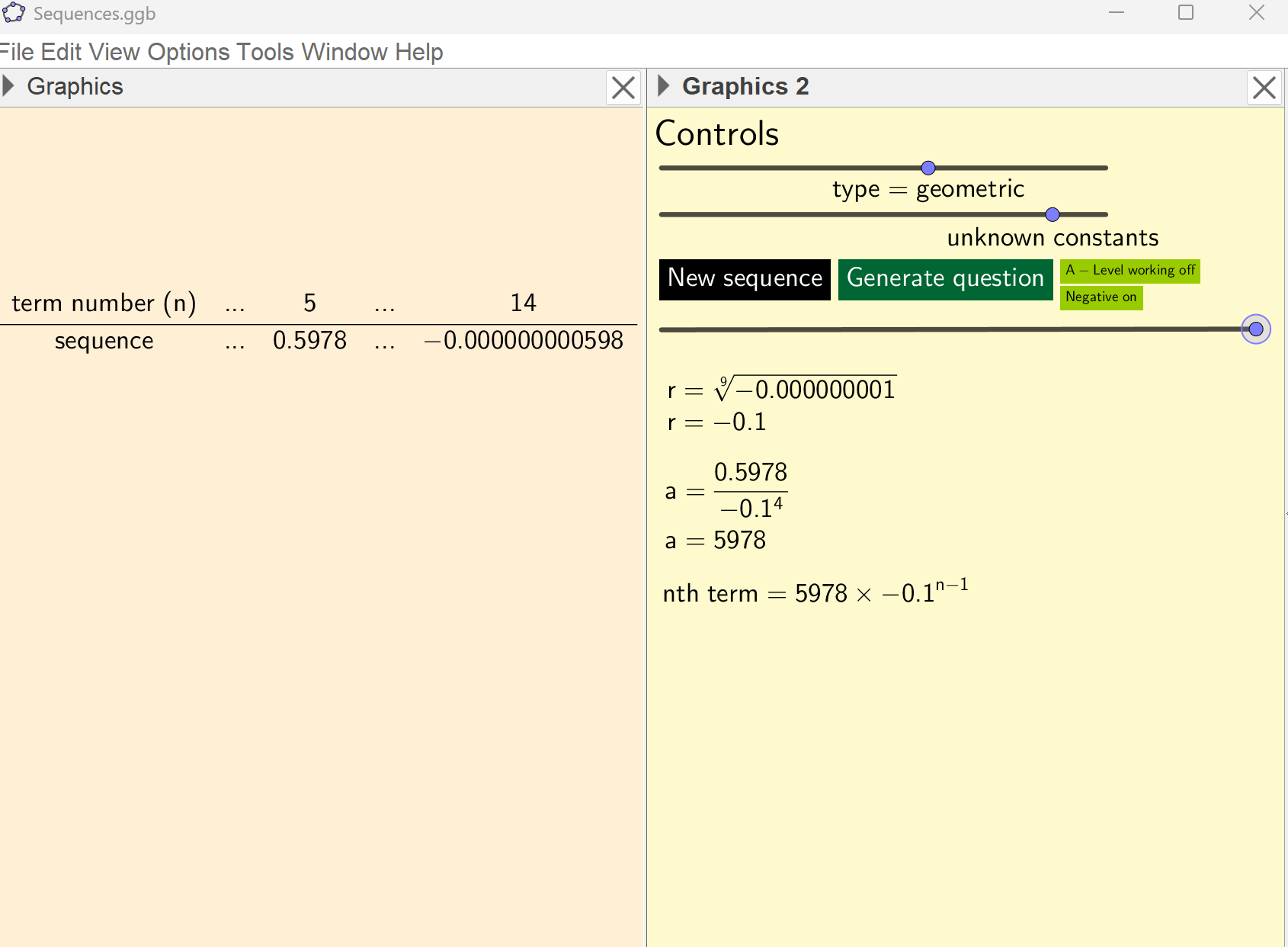Open the View menu
The image size is (1288, 947).
(116, 52)
